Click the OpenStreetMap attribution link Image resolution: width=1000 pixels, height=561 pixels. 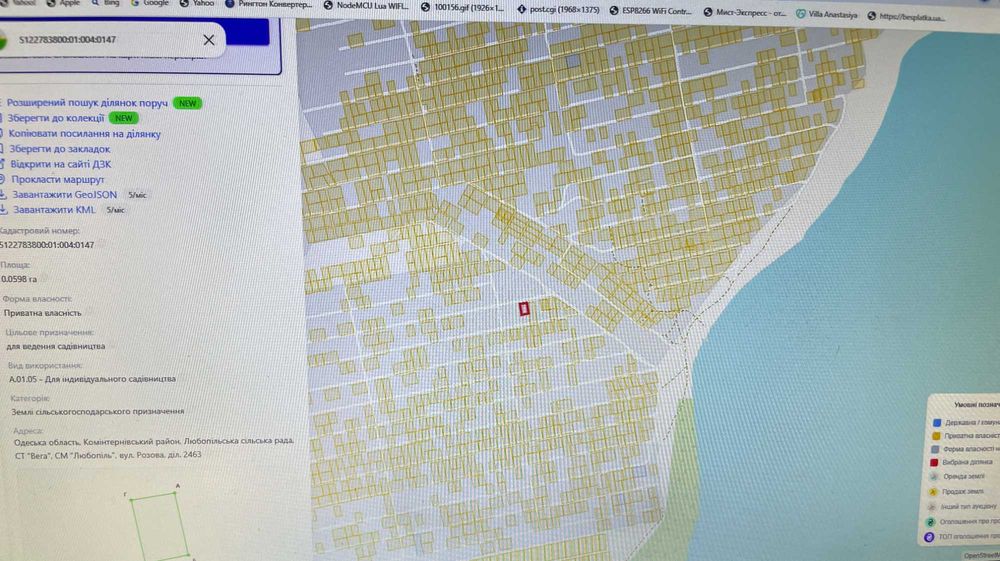982,556
